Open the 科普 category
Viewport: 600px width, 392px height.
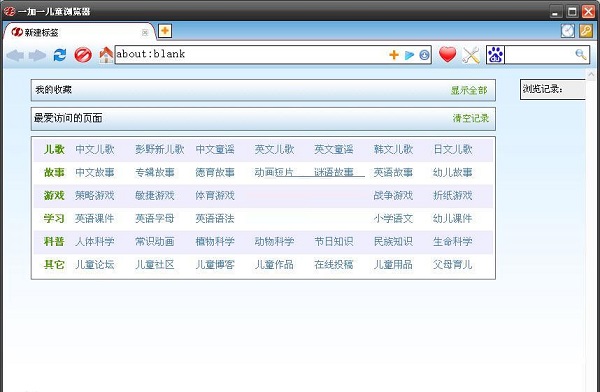click(x=54, y=241)
